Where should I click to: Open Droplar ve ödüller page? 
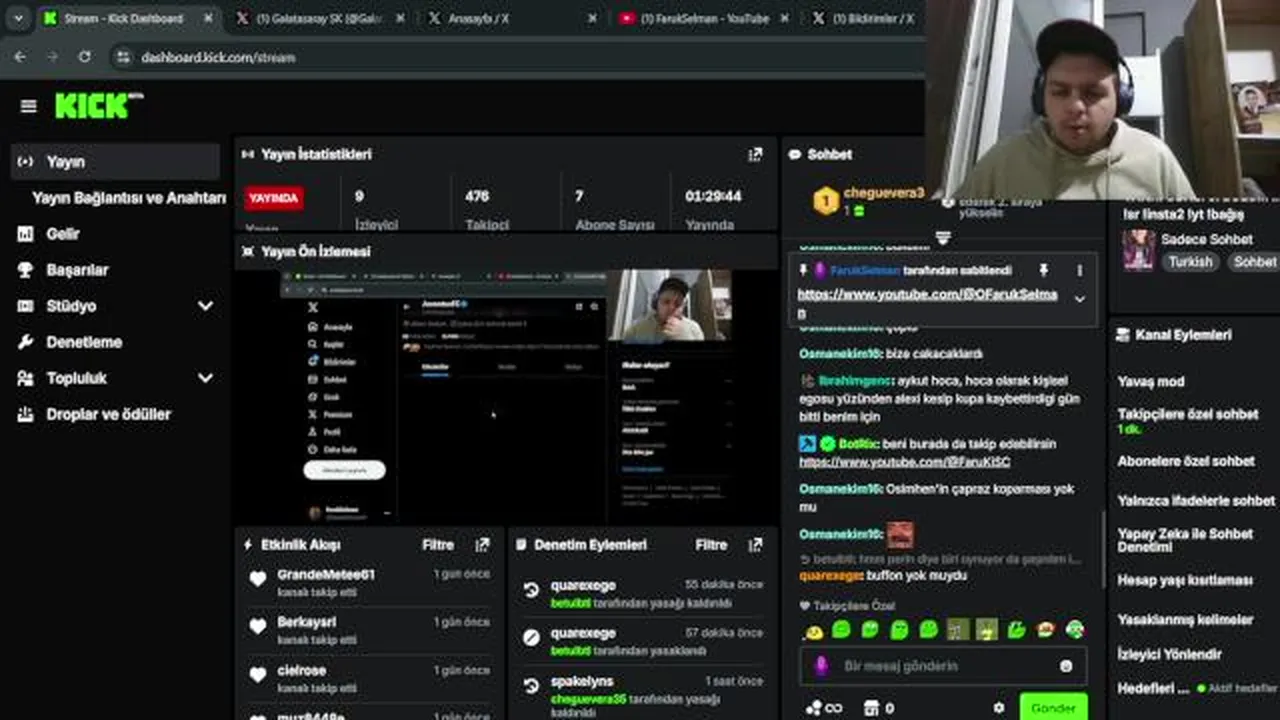(x=108, y=414)
